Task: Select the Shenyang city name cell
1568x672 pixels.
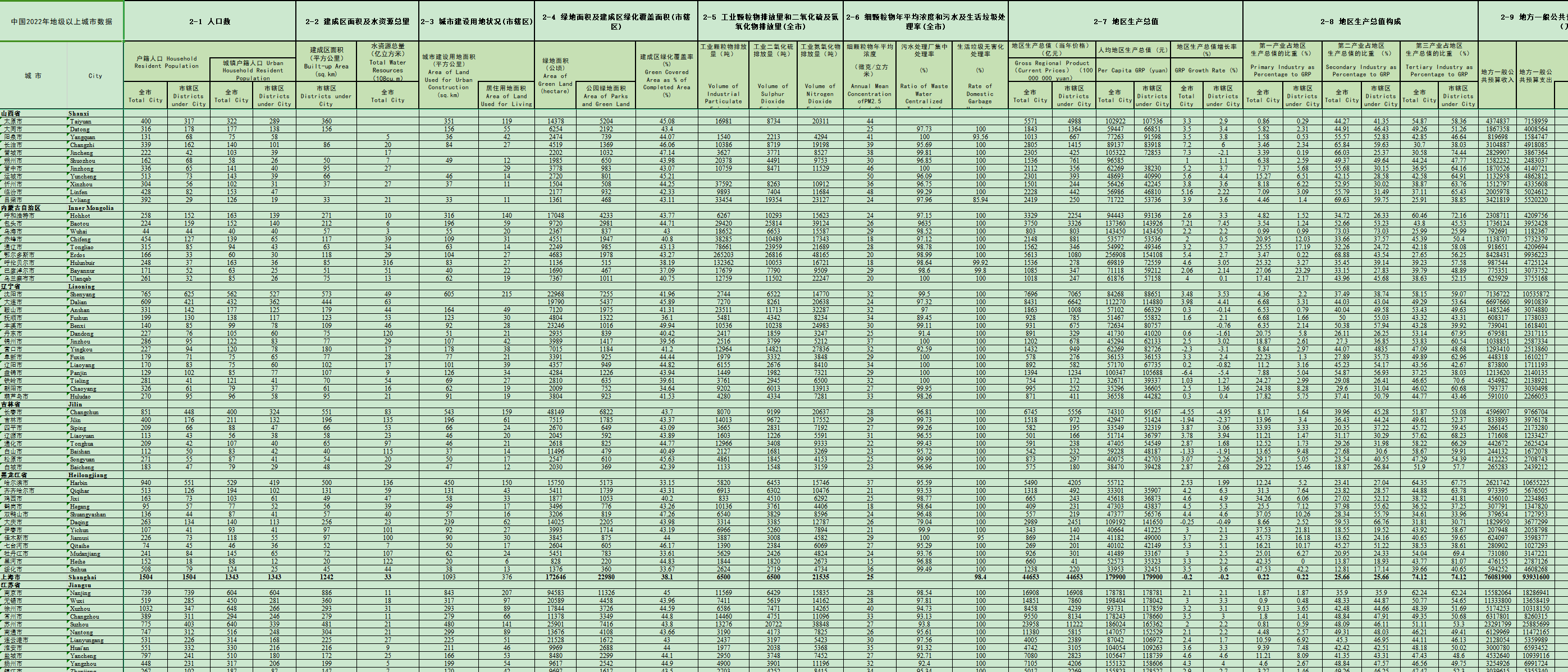Action: pos(82,294)
